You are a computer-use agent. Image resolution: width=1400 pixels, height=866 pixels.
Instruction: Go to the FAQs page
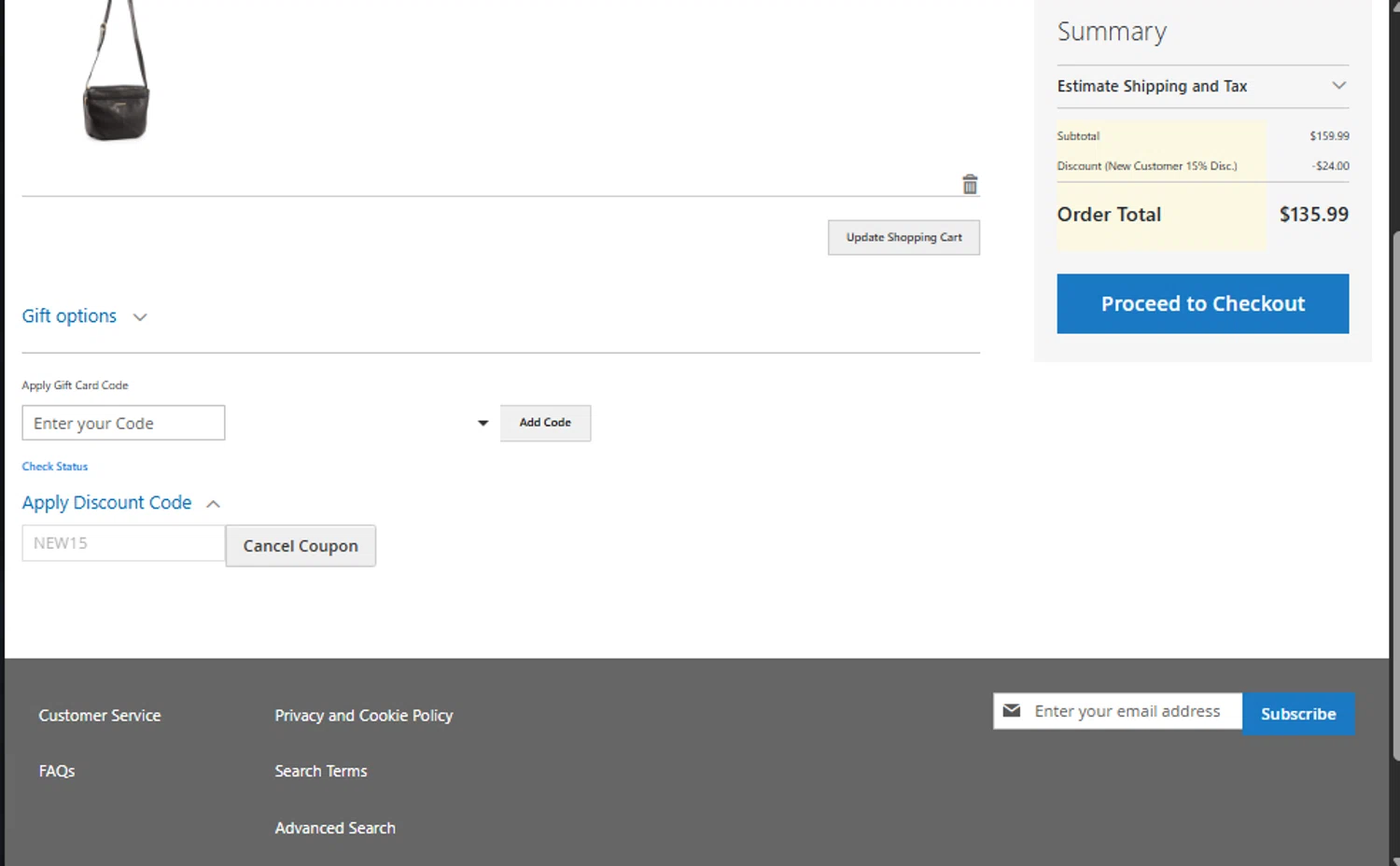click(57, 771)
